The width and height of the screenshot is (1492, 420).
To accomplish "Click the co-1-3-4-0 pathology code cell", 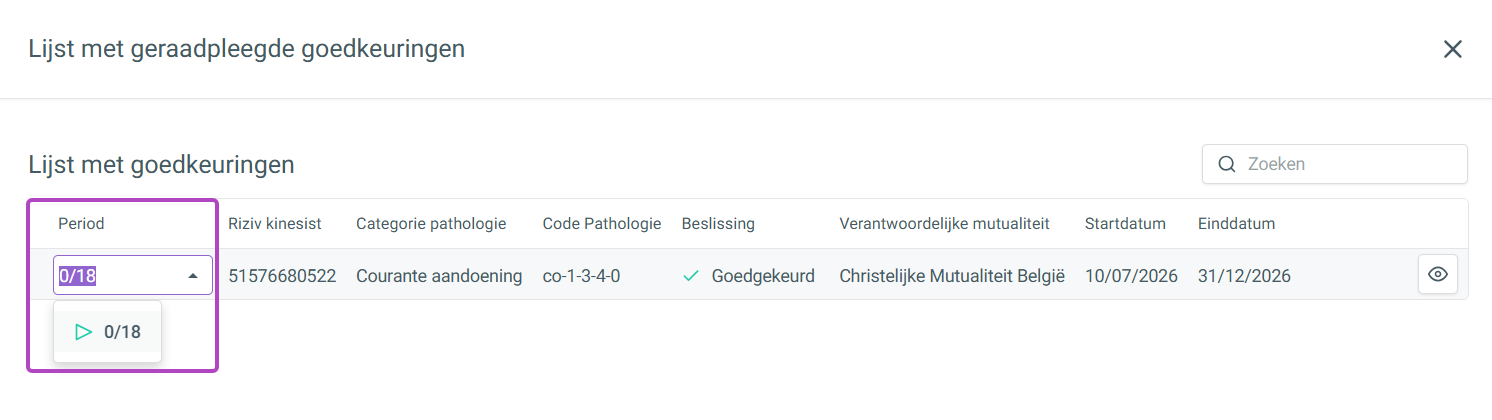I will coord(581,275).
